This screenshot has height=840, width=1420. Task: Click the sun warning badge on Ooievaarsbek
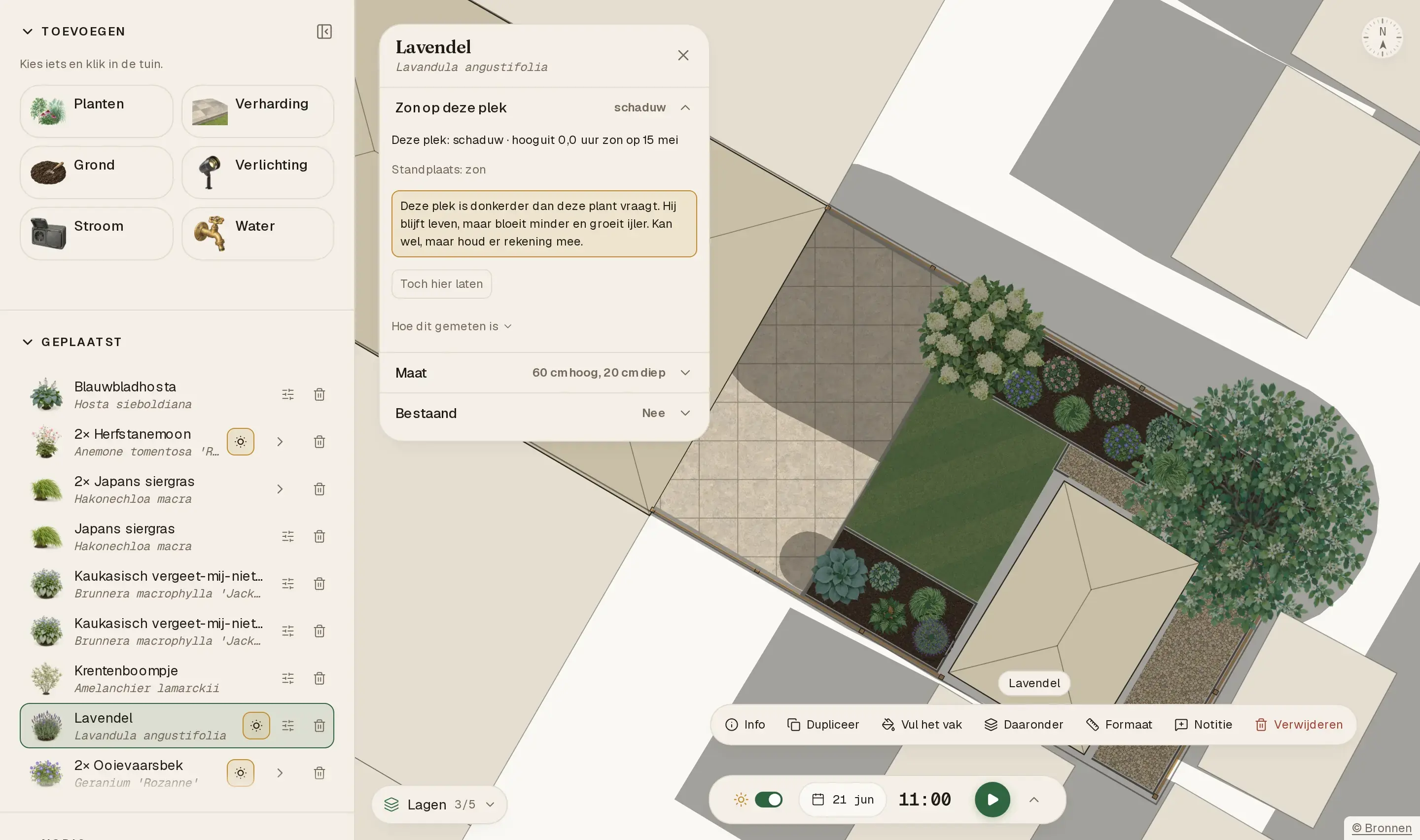pos(241,772)
